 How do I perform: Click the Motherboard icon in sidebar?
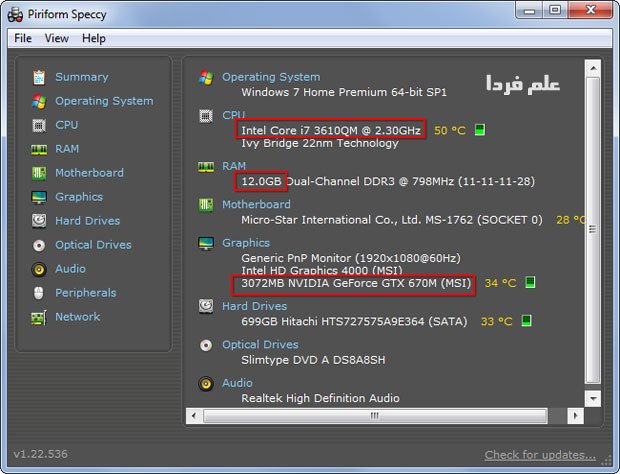coord(39,173)
